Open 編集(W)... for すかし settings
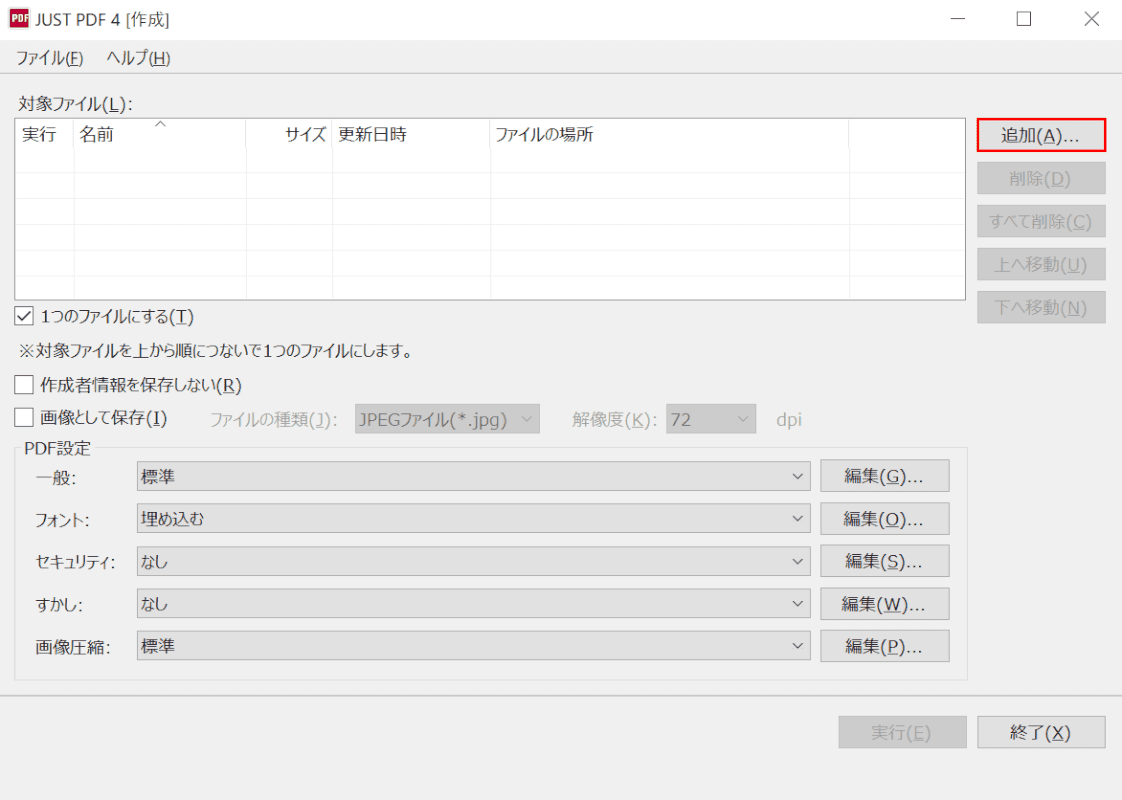The width and height of the screenshot is (1122, 800). click(x=884, y=604)
